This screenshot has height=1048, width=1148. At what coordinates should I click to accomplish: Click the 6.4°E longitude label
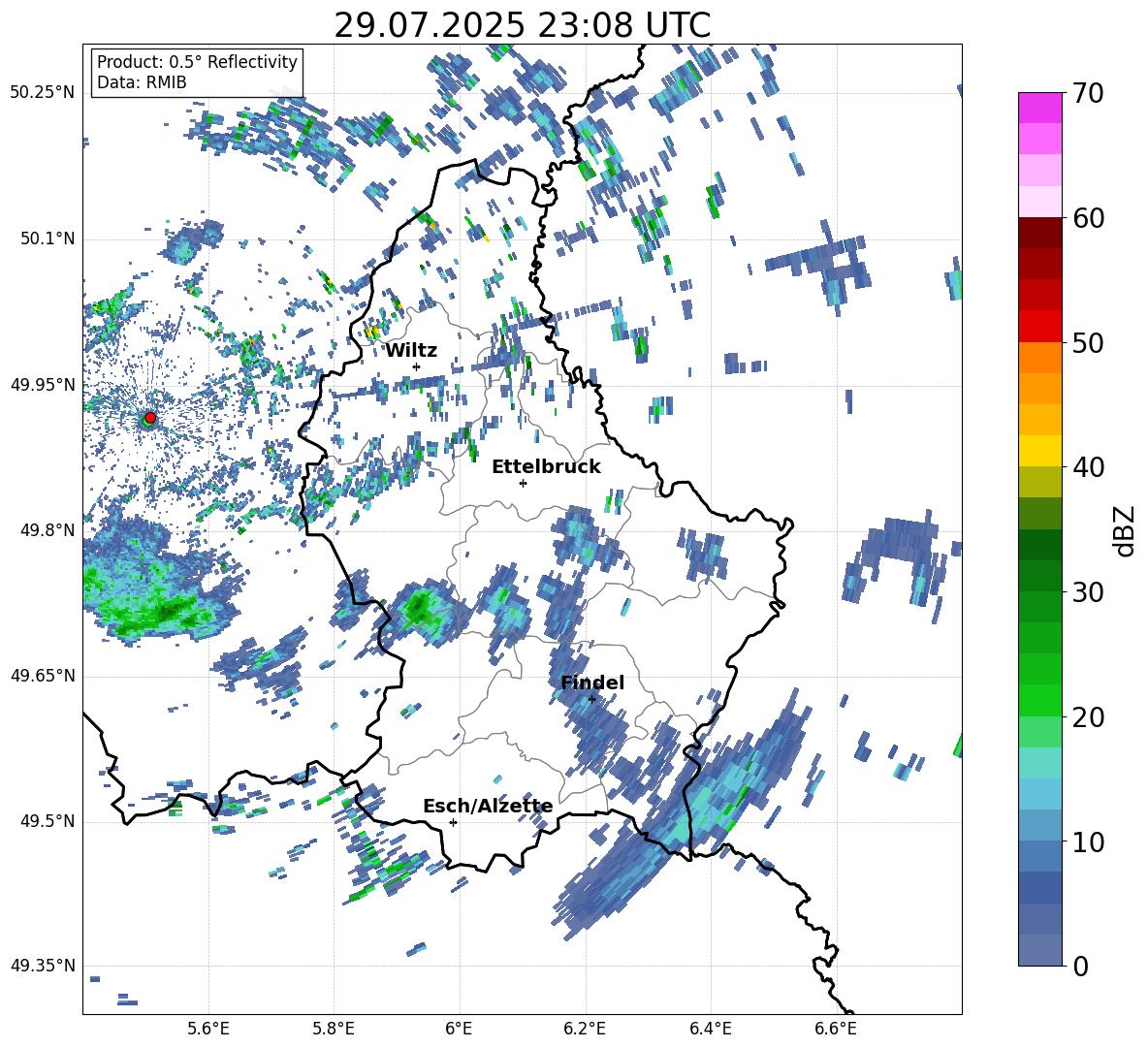(x=710, y=1029)
